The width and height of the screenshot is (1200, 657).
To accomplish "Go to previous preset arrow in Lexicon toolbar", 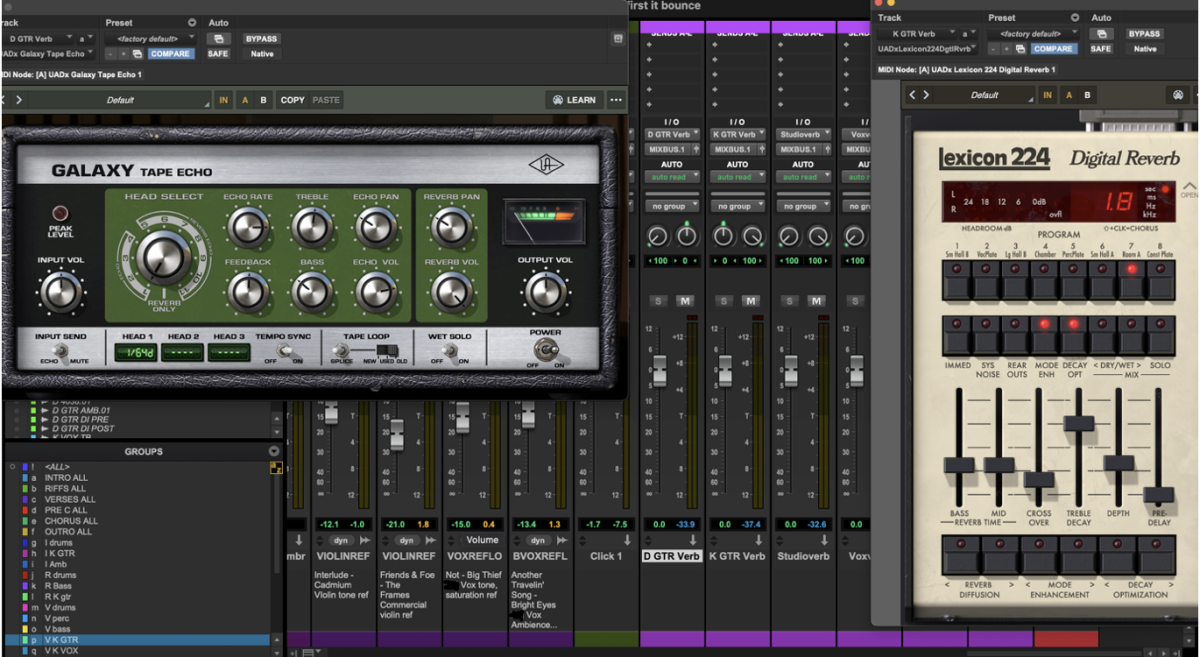I will tap(911, 95).
